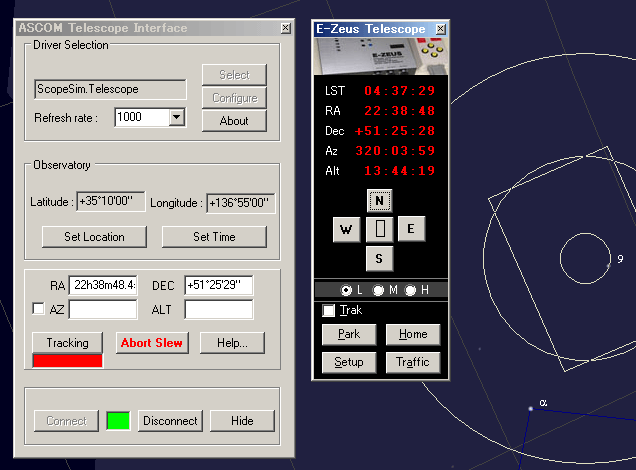Click the ScopeSim.Telescope driver field

point(110,89)
